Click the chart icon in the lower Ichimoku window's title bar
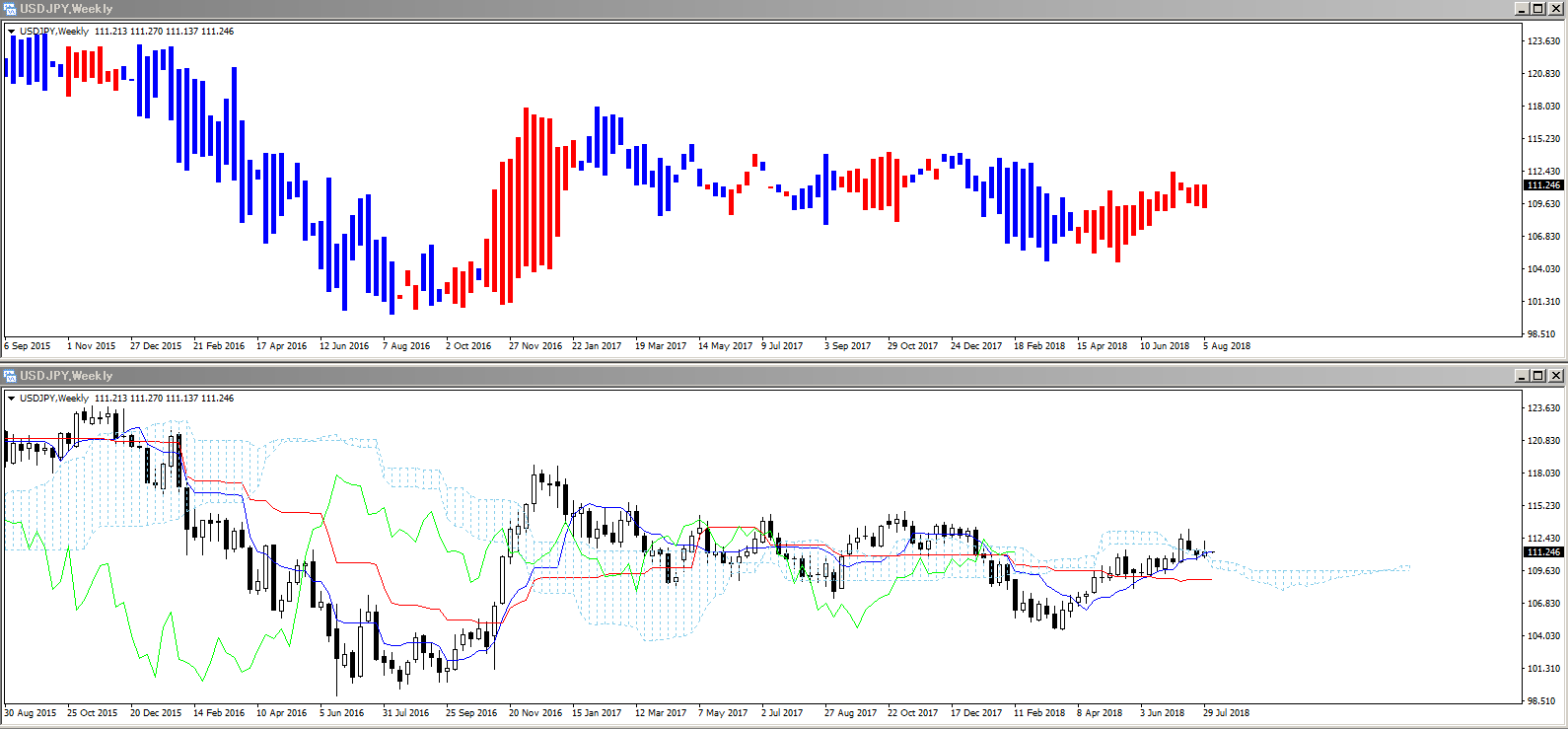 [10, 376]
